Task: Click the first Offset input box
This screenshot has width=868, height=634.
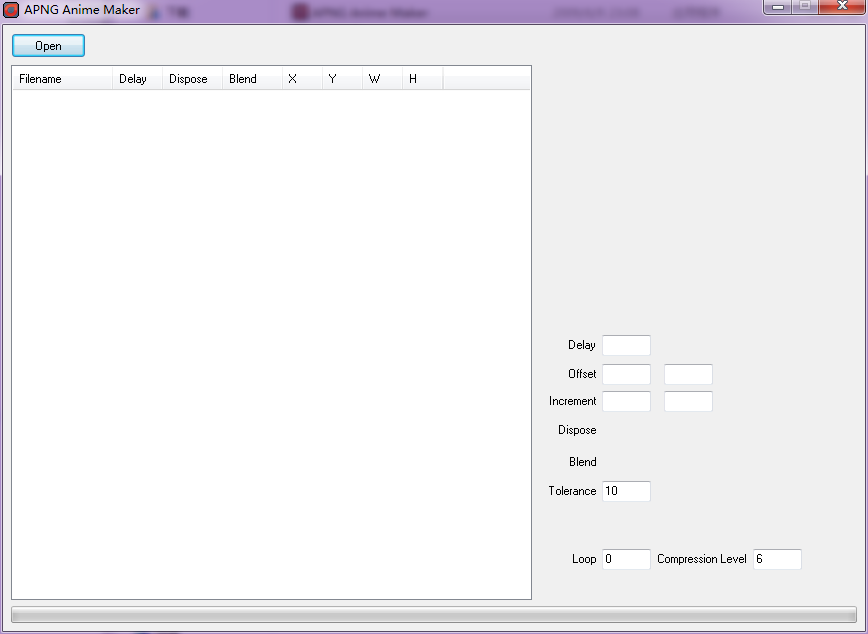Action: 626,374
